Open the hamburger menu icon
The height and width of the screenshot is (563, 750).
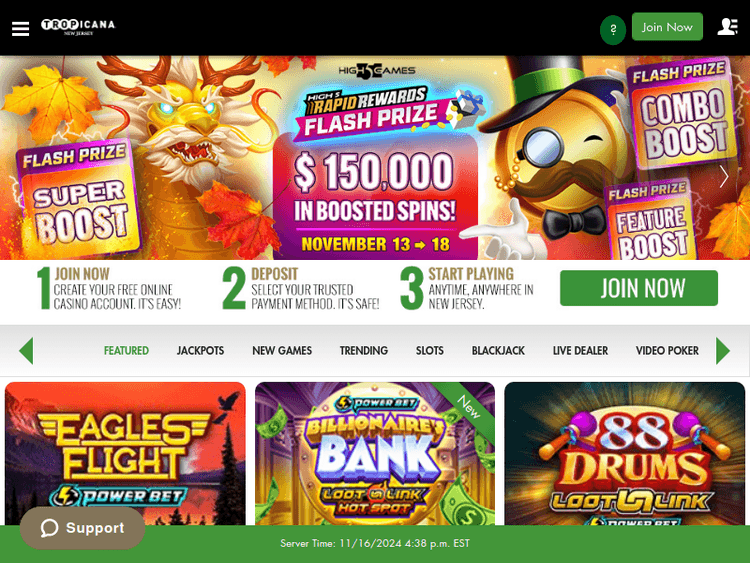coord(20,29)
